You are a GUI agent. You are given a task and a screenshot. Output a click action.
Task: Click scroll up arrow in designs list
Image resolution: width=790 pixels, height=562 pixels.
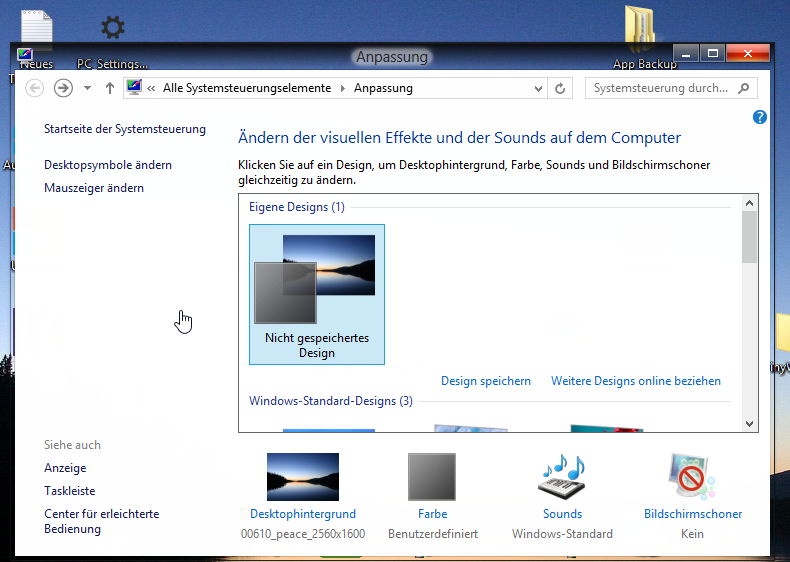point(749,203)
